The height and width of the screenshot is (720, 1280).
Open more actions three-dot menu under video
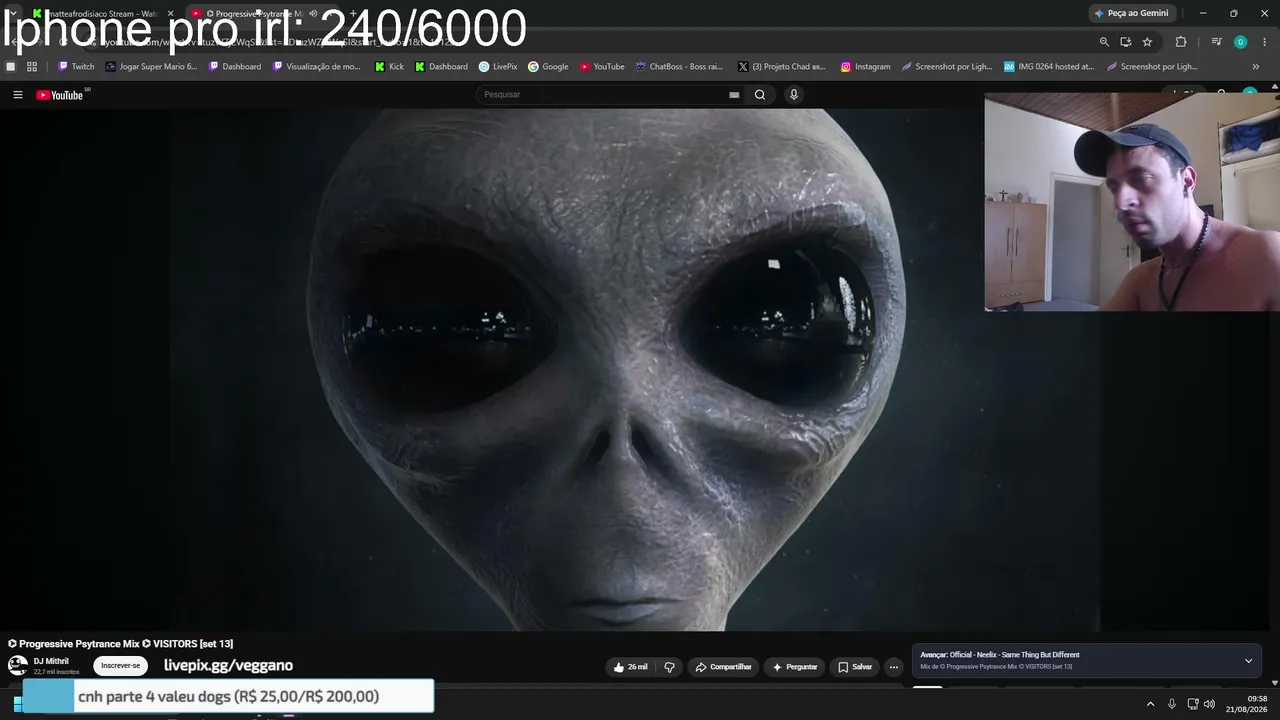pos(894,667)
